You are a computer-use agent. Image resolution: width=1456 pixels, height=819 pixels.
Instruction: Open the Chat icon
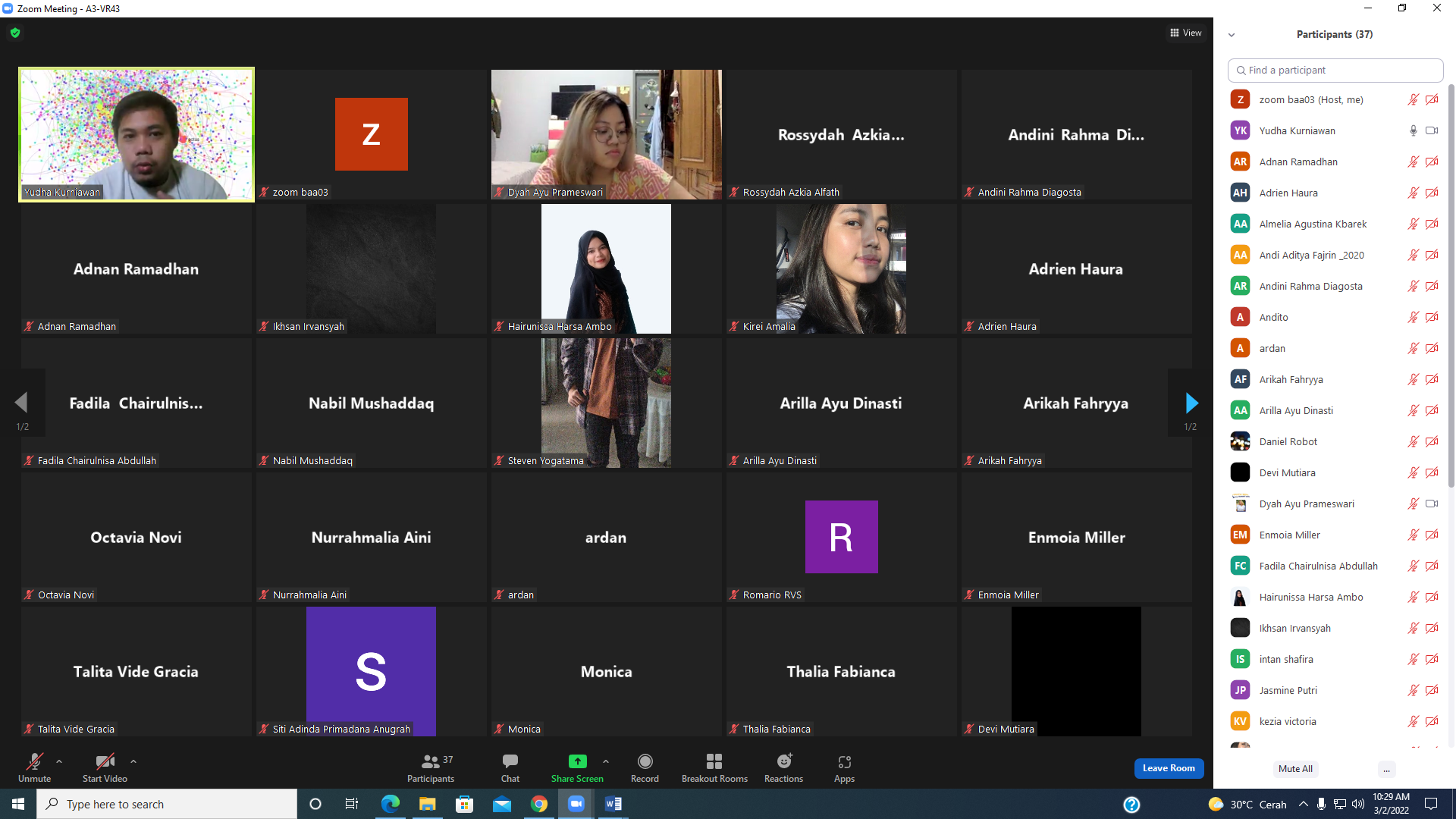tap(510, 761)
